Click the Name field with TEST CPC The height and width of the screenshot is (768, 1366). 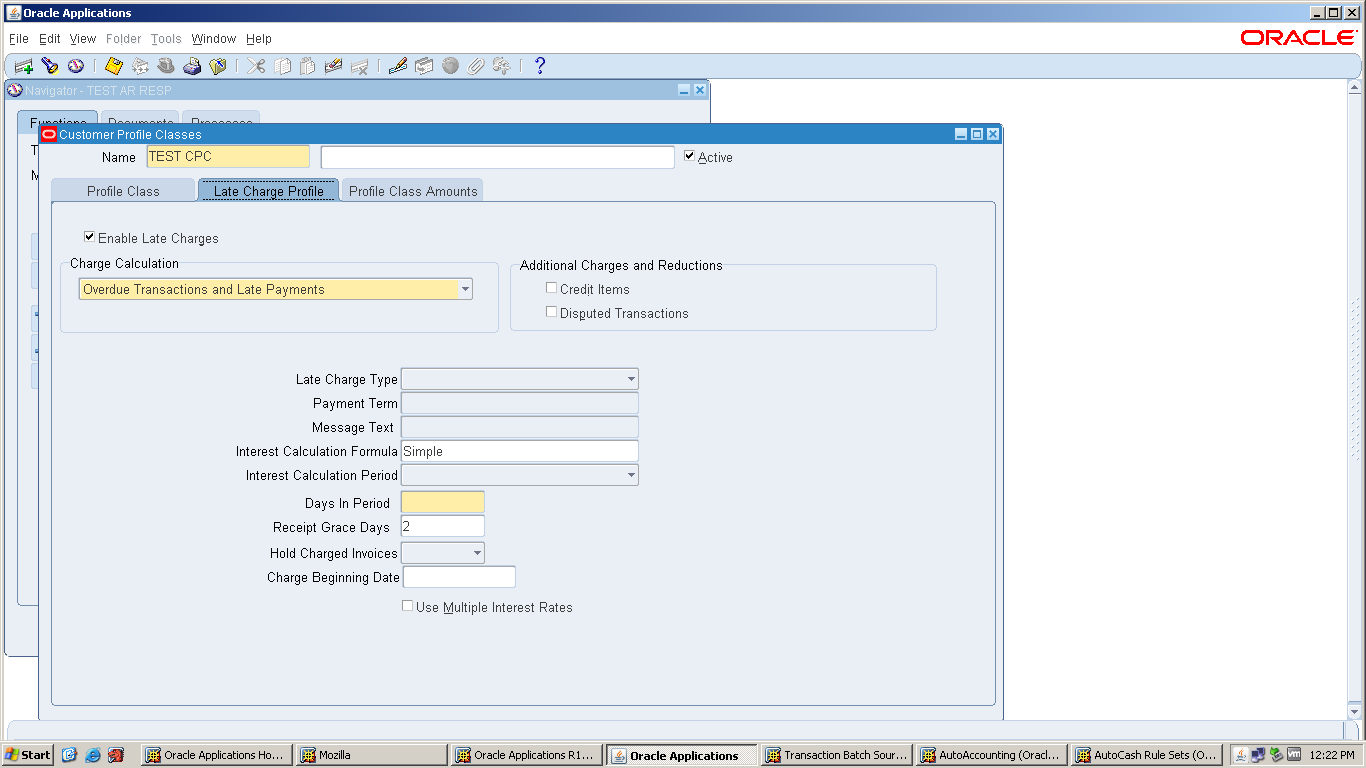(228, 157)
